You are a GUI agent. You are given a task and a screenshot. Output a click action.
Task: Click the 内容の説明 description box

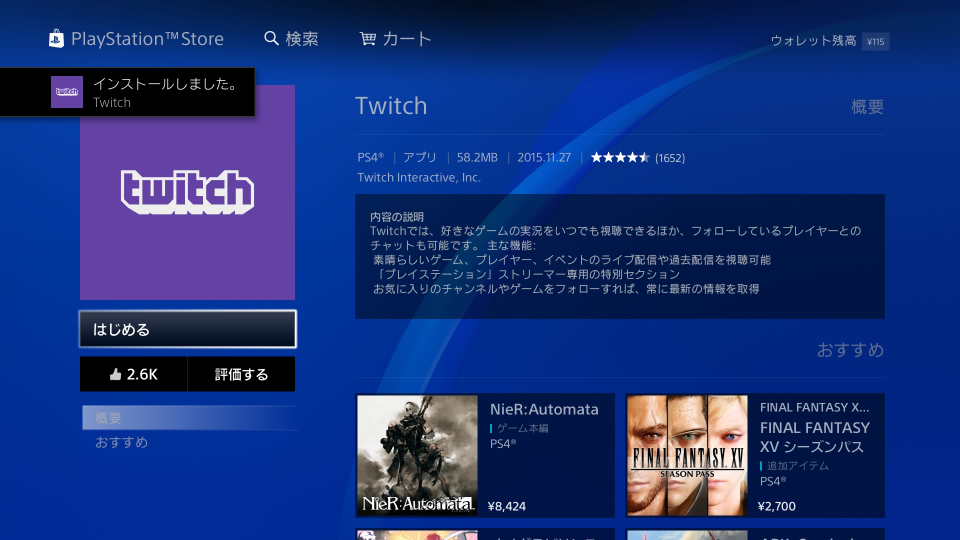click(620, 257)
